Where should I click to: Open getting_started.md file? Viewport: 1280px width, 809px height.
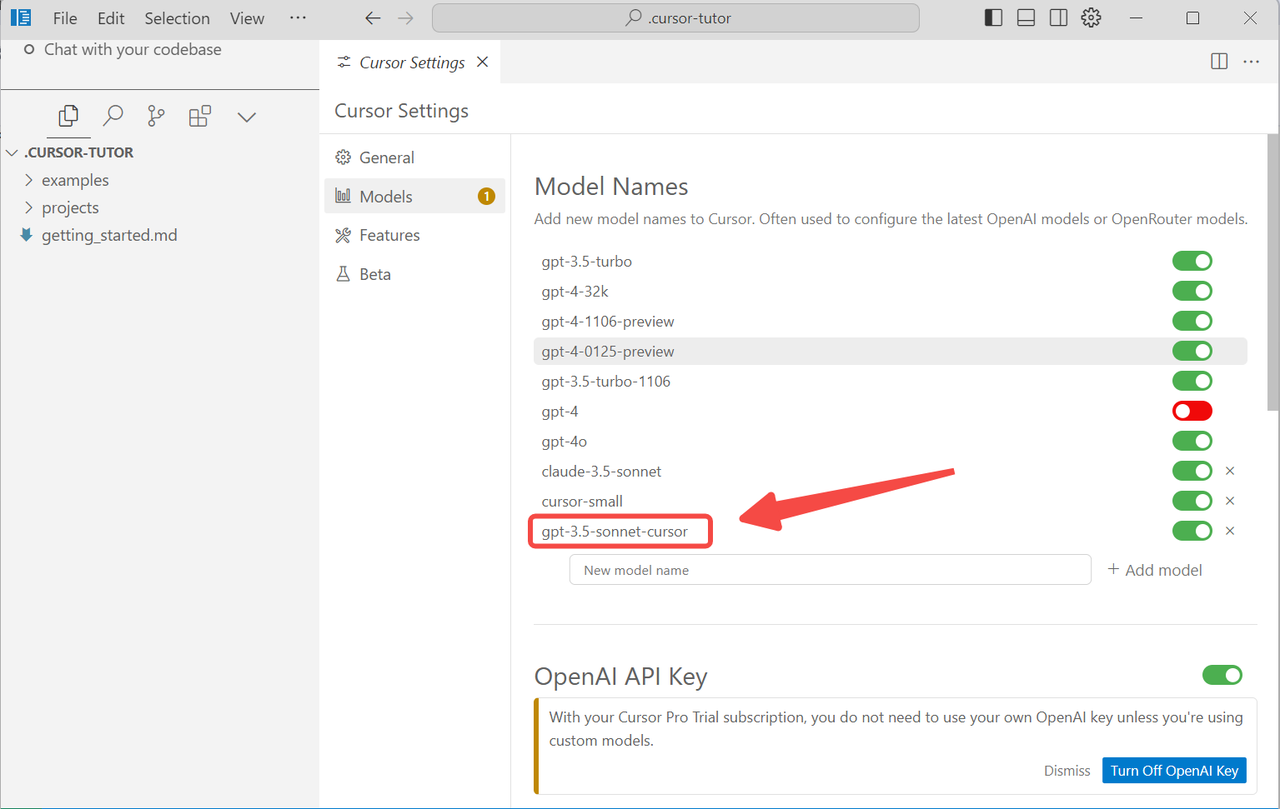(x=109, y=235)
